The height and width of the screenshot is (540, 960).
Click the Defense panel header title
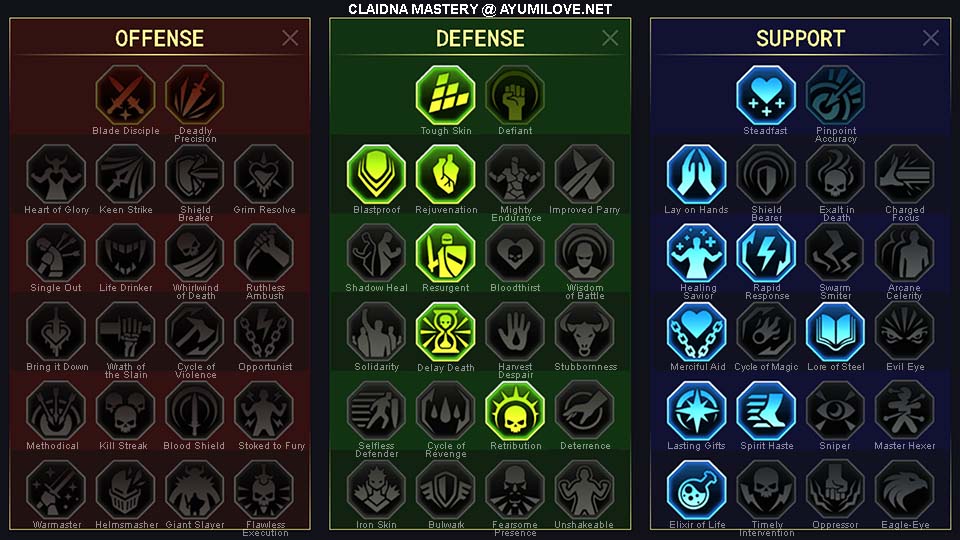pyautogui.click(x=480, y=39)
